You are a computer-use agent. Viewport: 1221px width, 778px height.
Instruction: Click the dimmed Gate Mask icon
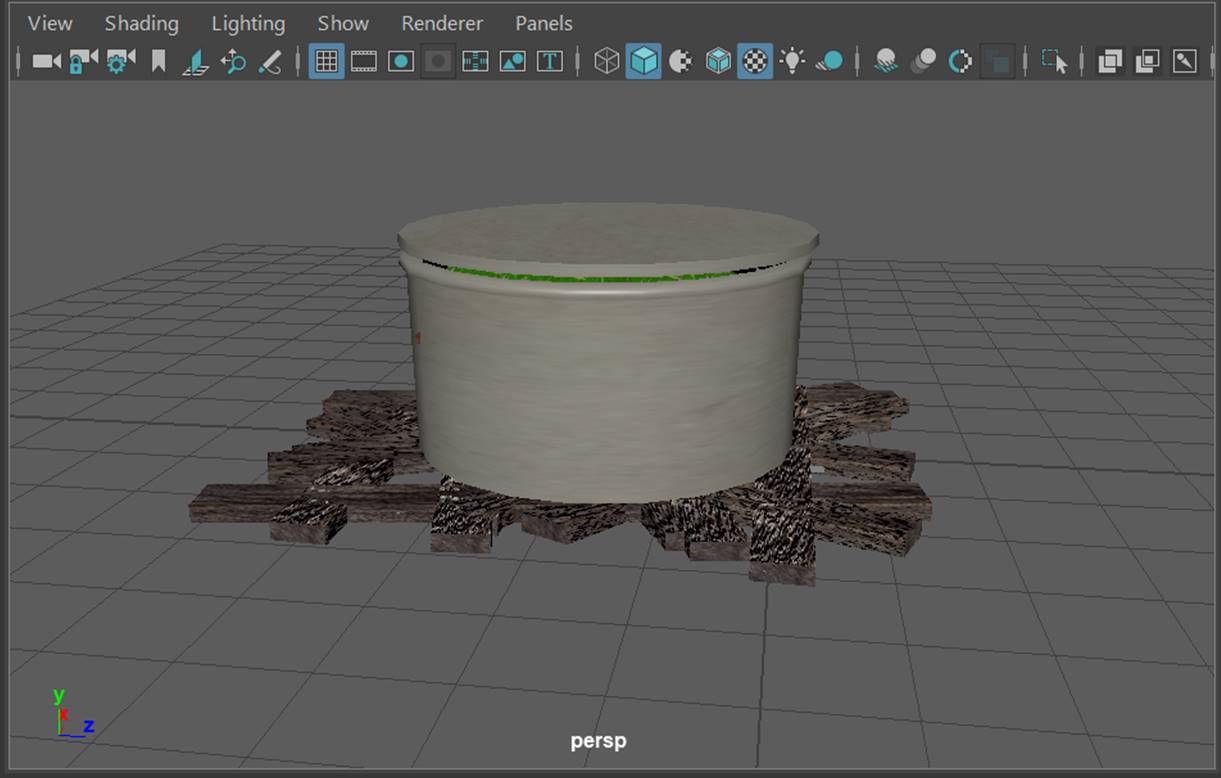pyautogui.click(x=437, y=61)
